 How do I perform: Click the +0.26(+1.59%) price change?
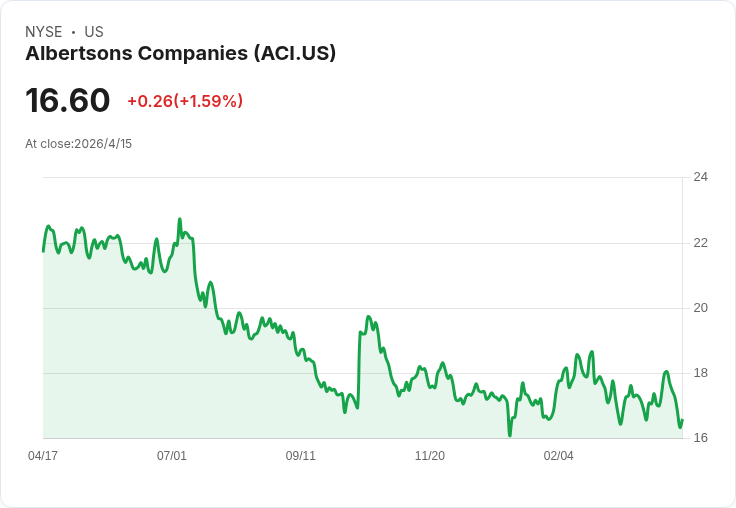coord(185,100)
